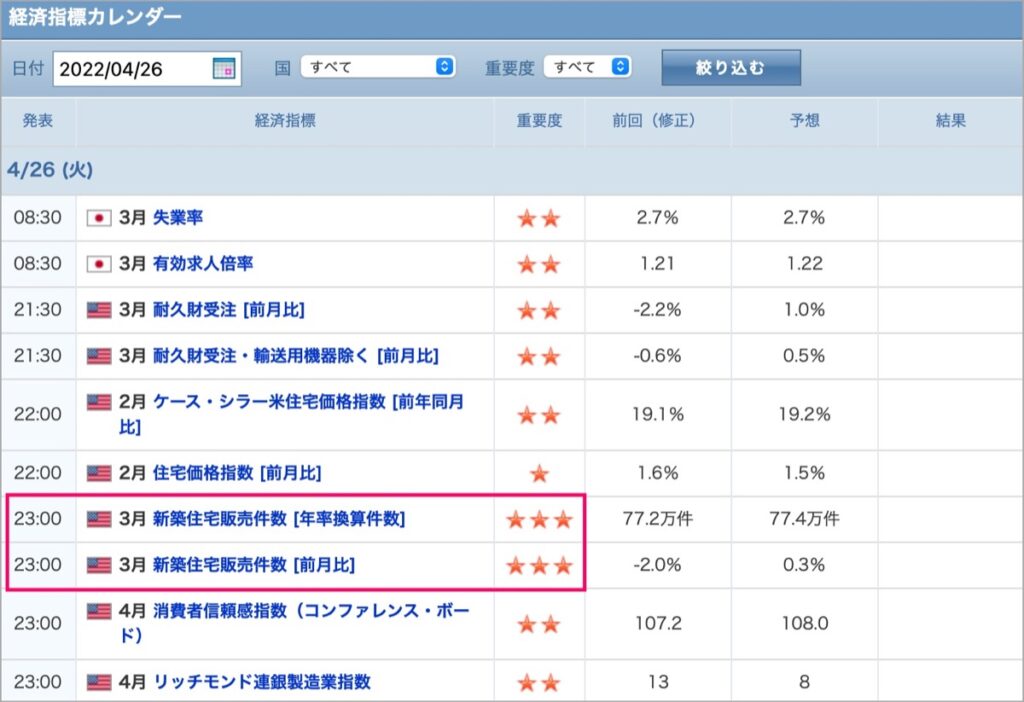Click the three-star rating for 新築住宅販売件数 [前月比]
This screenshot has width=1024, height=702.
539,565
